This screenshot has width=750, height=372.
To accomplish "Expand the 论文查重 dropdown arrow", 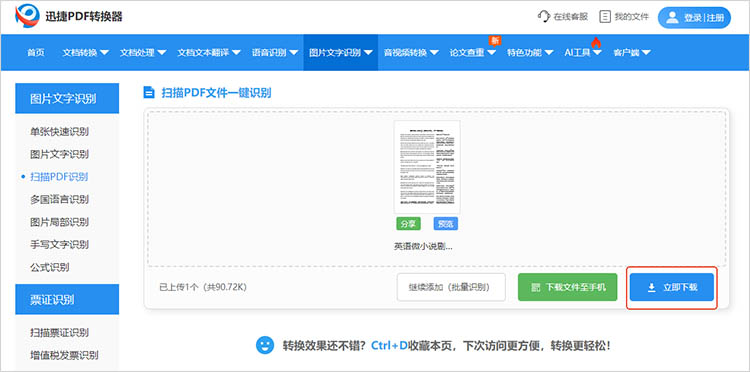I will 492,53.
